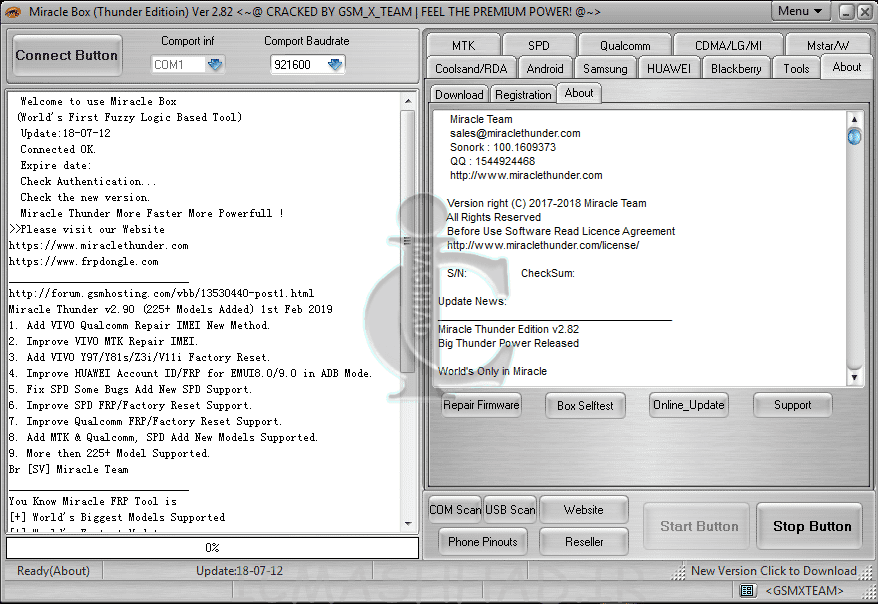Open the Reseller button
The height and width of the screenshot is (604, 878).
pos(583,541)
